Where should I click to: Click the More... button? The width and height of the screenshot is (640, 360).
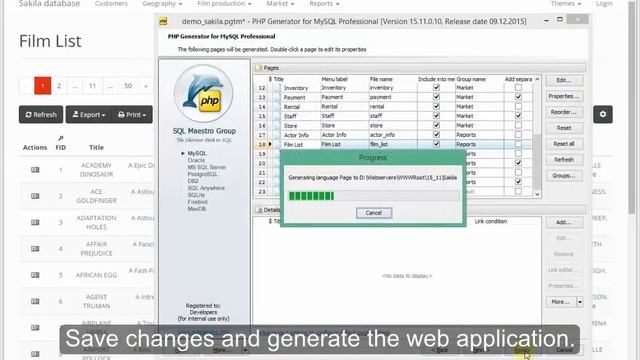click(561, 302)
